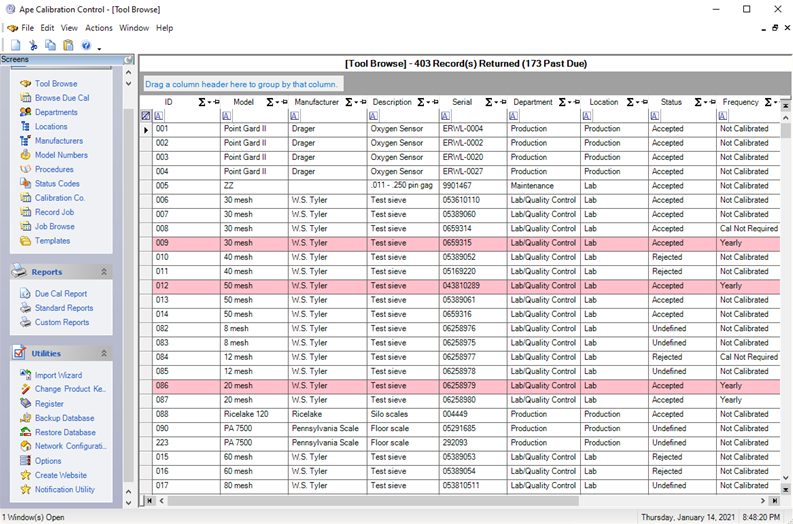
Task: Click the New document toolbar icon
Action: [16, 46]
